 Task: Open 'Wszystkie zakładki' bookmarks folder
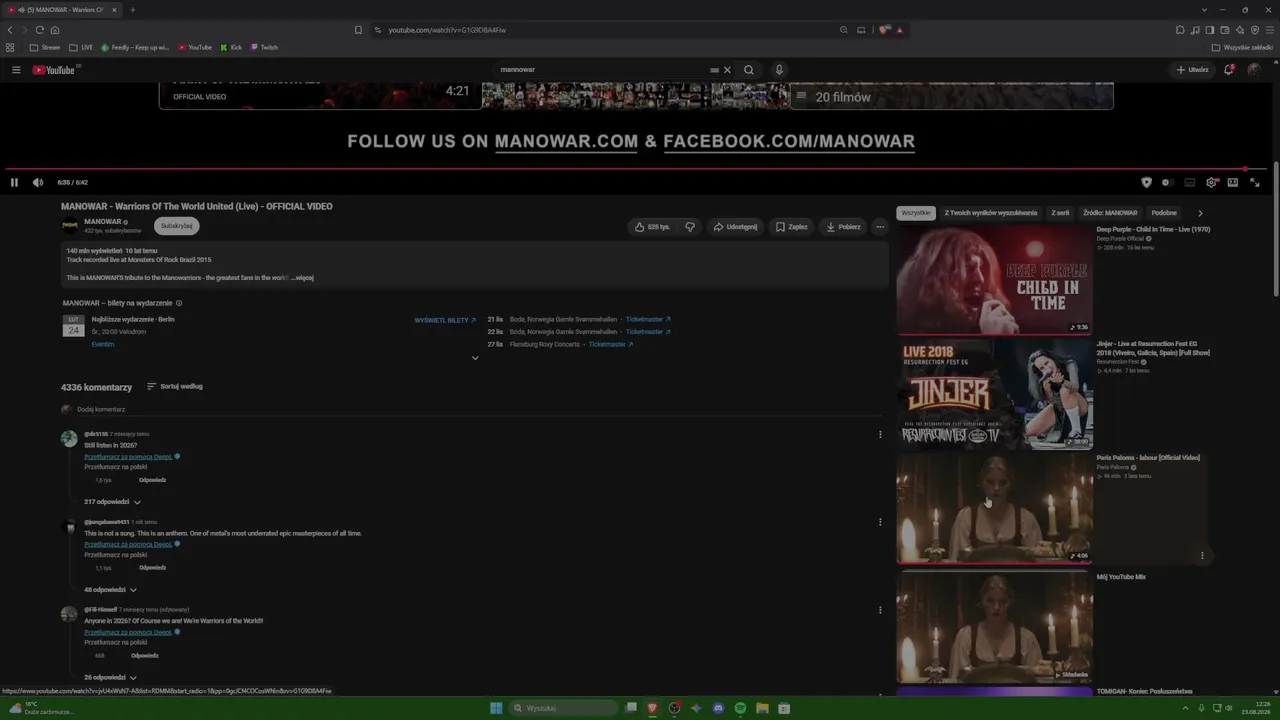click(1243, 47)
